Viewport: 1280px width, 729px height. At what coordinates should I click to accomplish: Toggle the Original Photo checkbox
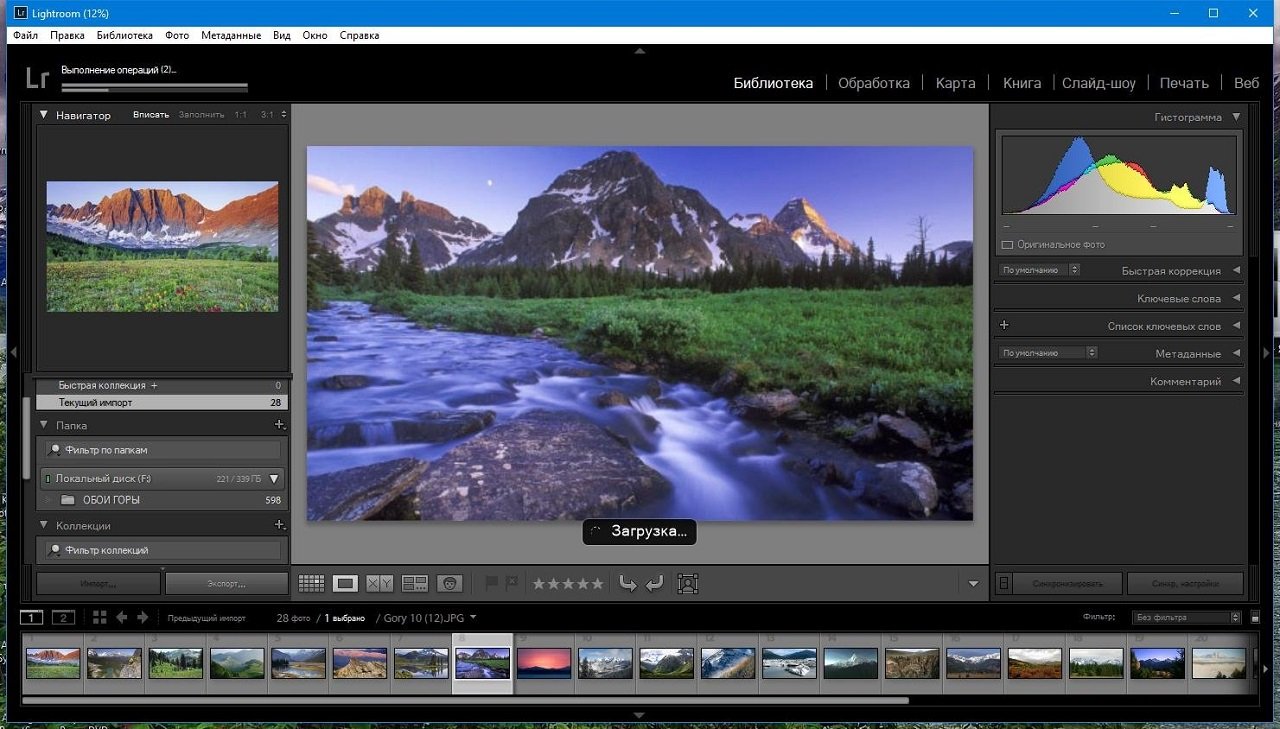point(1007,245)
